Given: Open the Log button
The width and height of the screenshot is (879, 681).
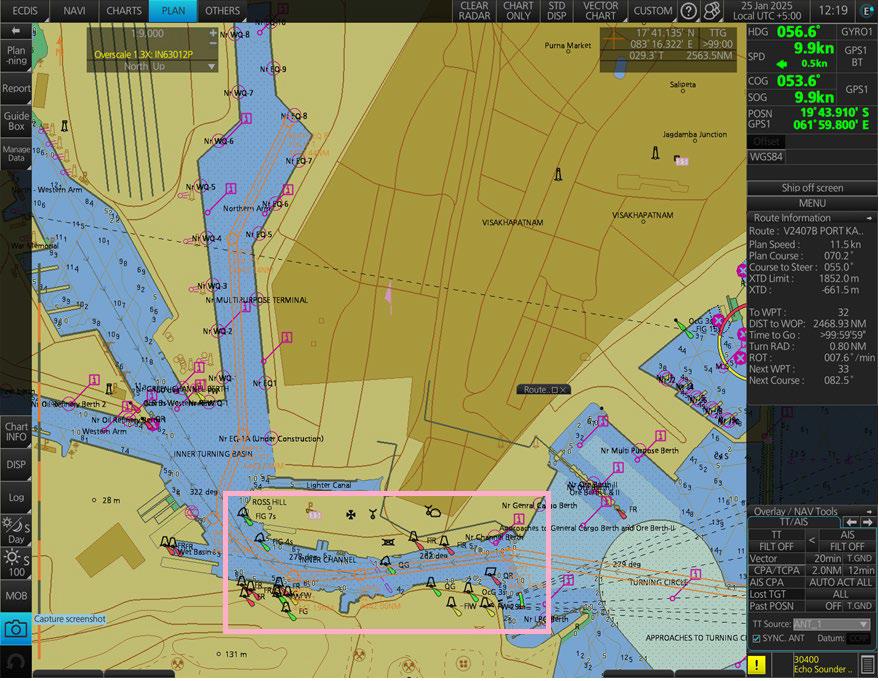Looking at the screenshot, I should tap(16, 498).
